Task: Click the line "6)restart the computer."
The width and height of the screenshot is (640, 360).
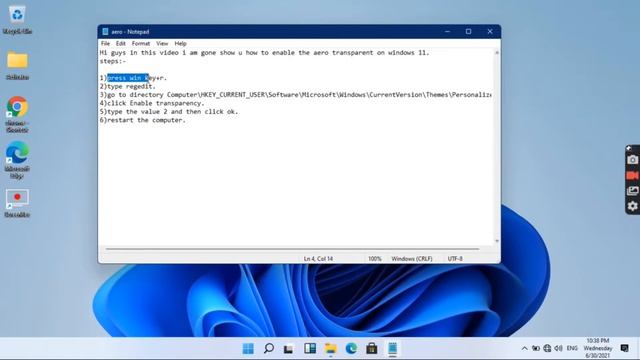Action: point(142,120)
